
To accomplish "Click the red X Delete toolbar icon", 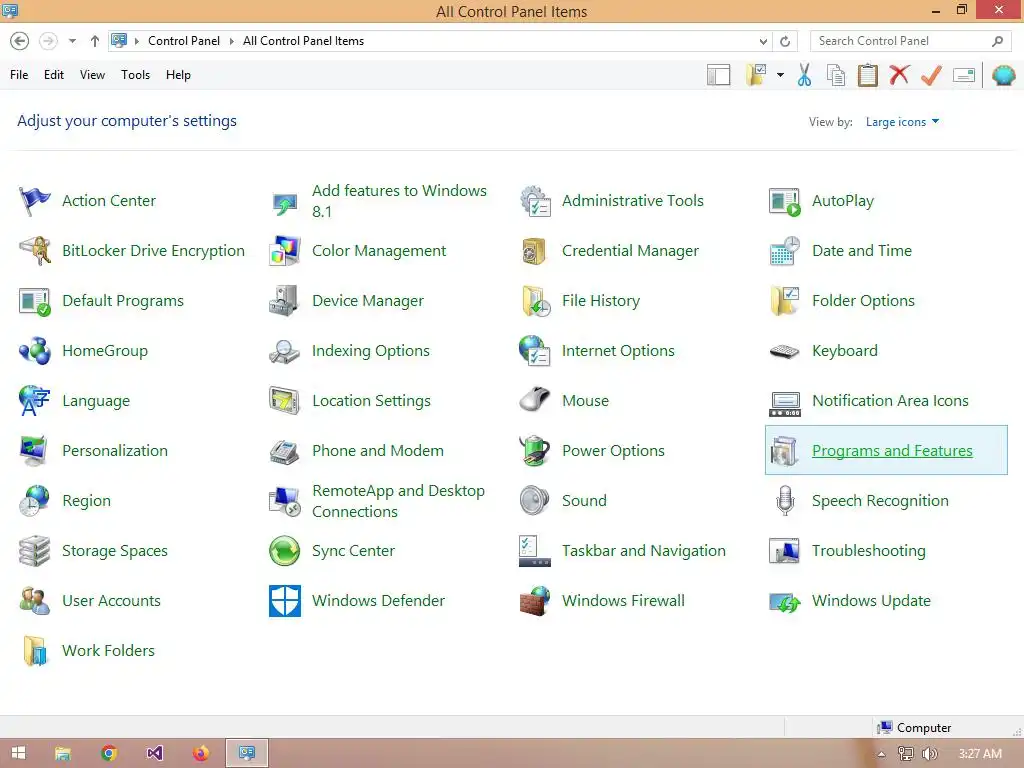I will 899,75.
